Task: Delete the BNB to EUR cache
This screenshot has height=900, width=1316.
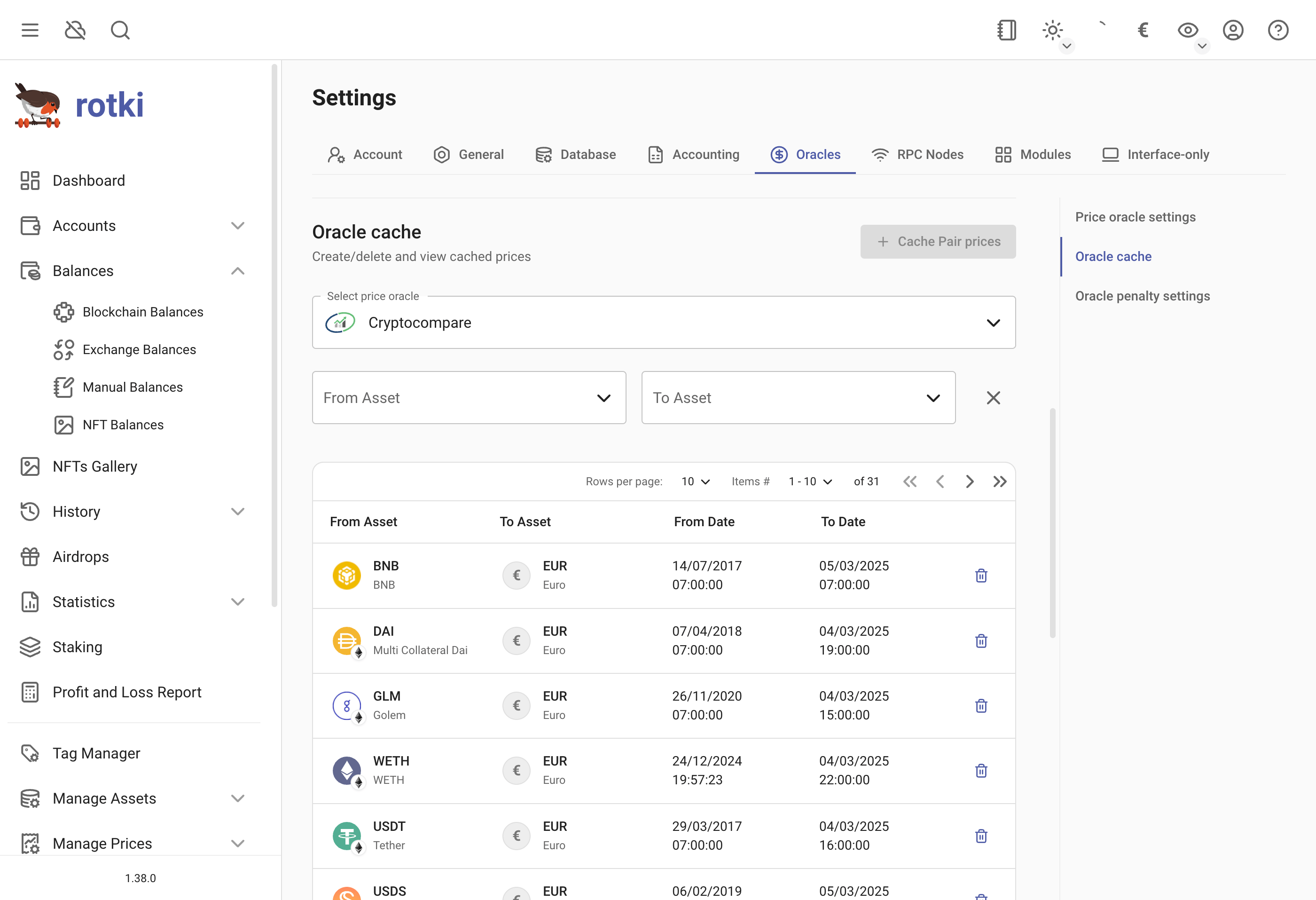Action: (x=981, y=576)
